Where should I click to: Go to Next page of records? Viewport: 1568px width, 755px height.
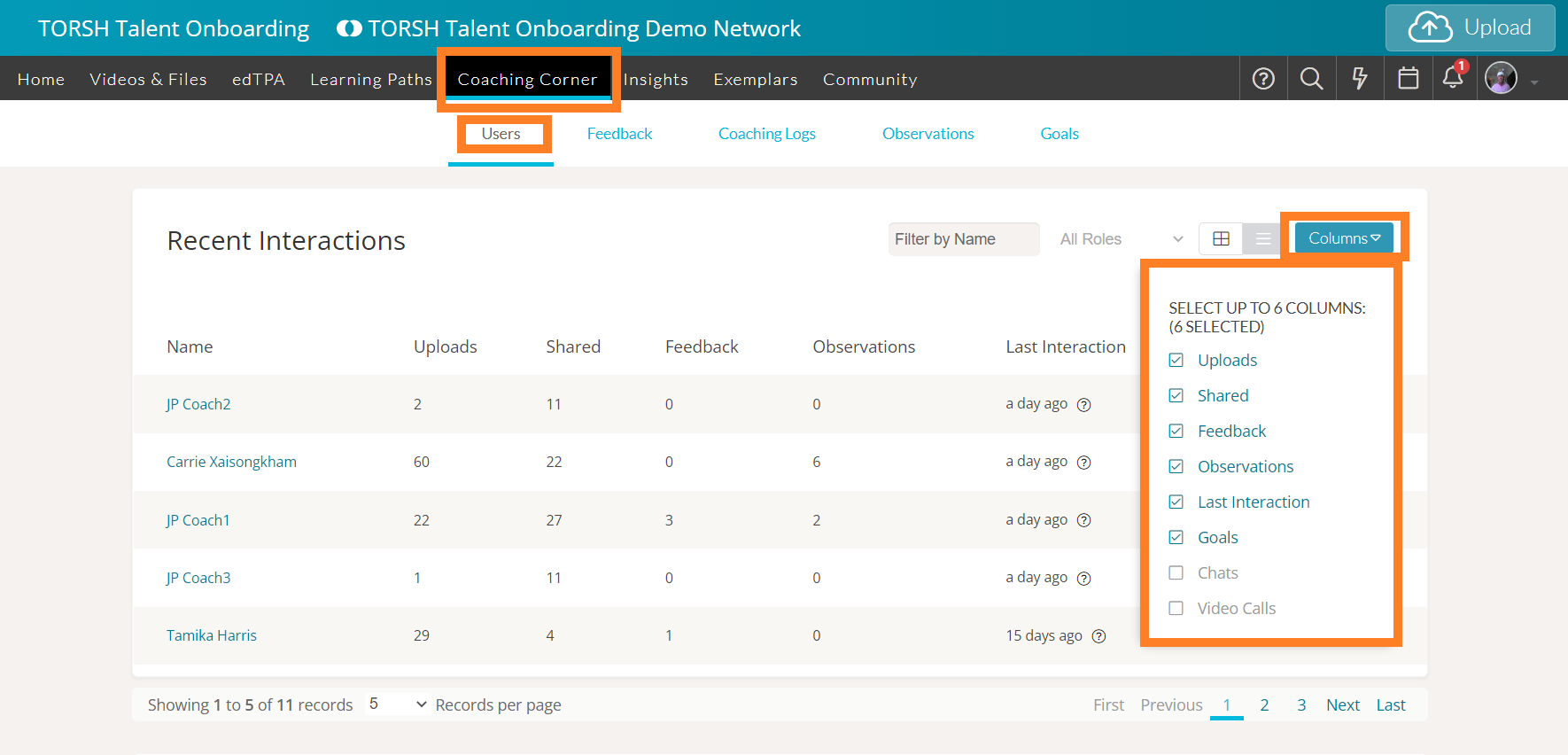(x=1342, y=705)
